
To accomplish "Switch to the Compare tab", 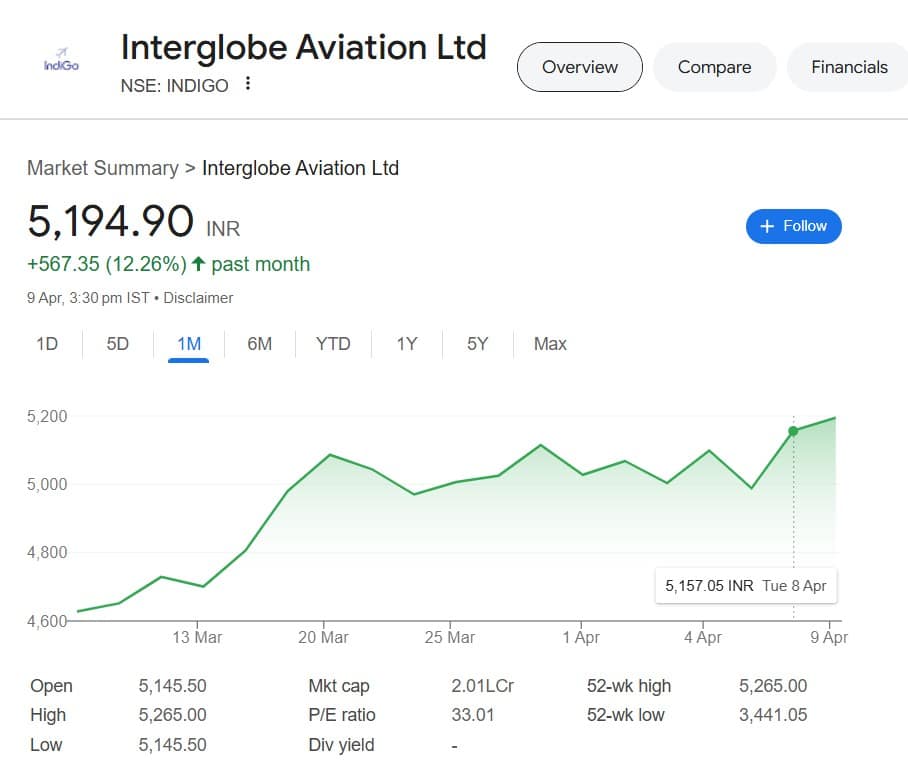I will pos(714,67).
